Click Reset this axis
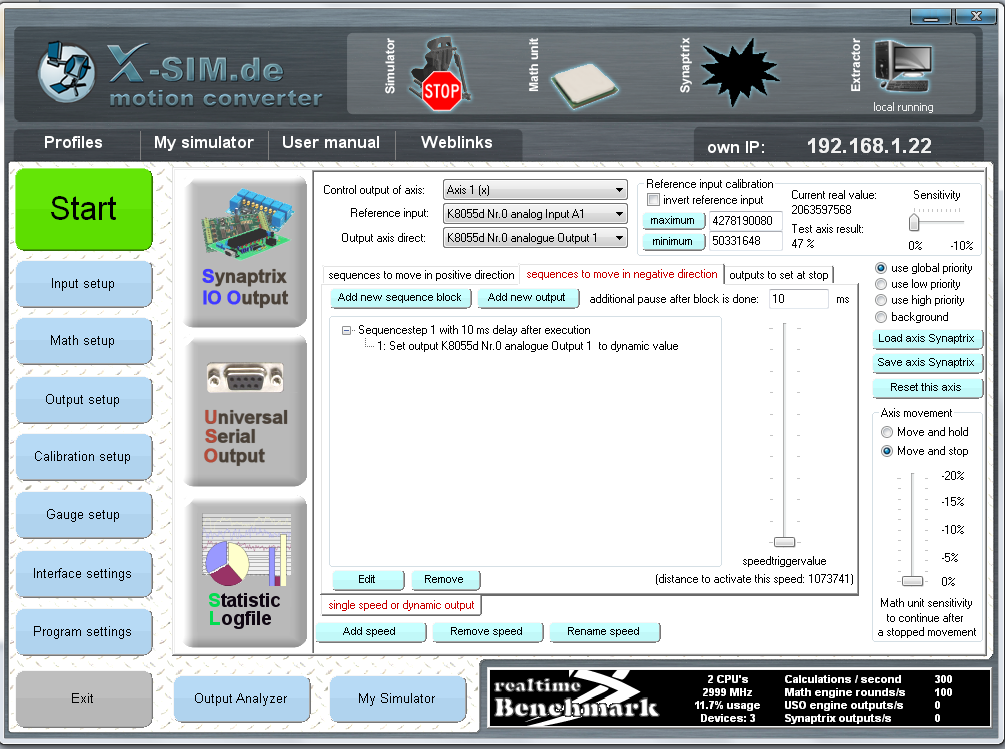The height and width of the screenshot is (749, 1005). coord(926,387)
